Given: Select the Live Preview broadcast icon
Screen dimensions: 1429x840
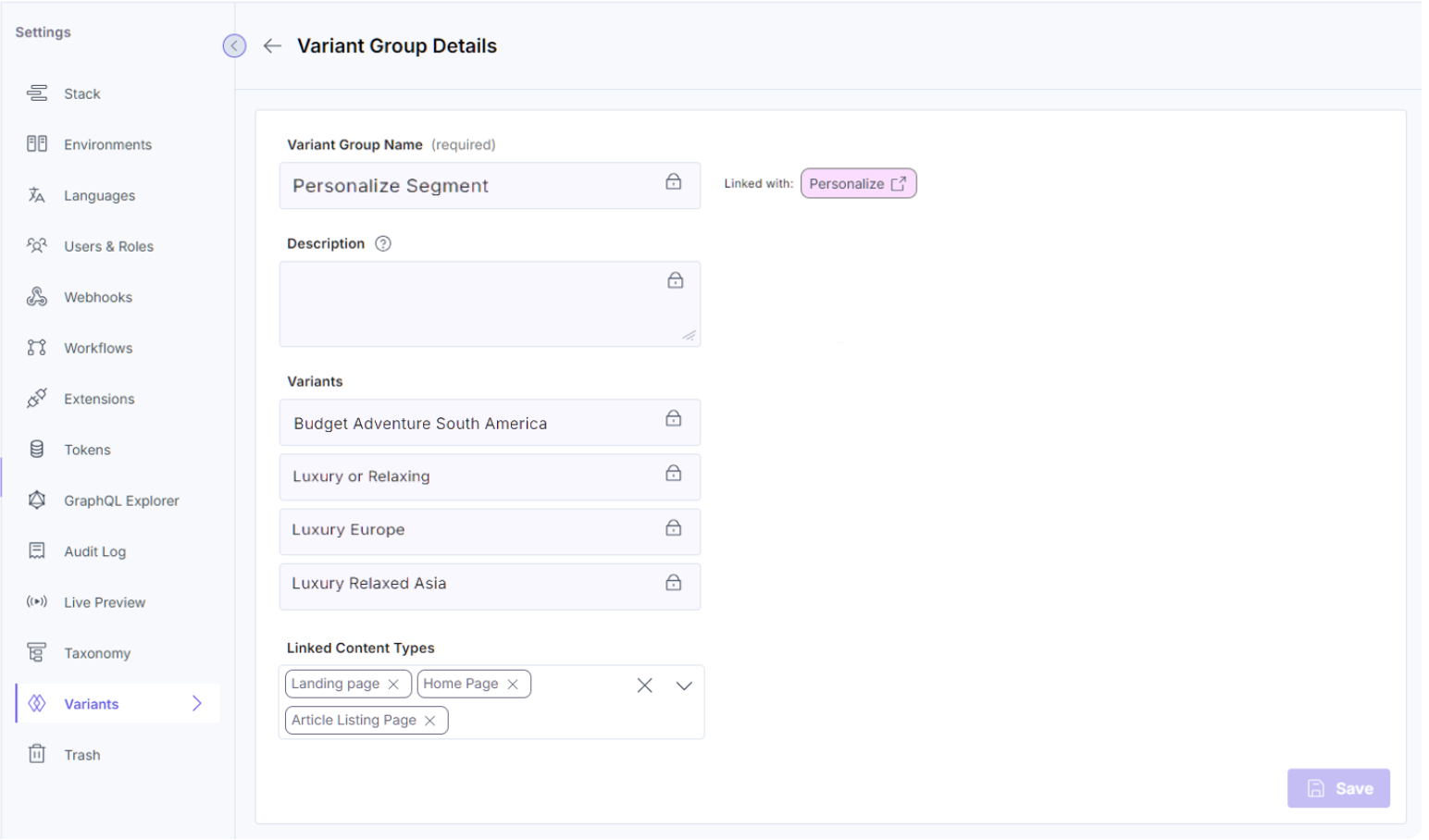Looking at the screenshot, I should (x=37, y=602).
